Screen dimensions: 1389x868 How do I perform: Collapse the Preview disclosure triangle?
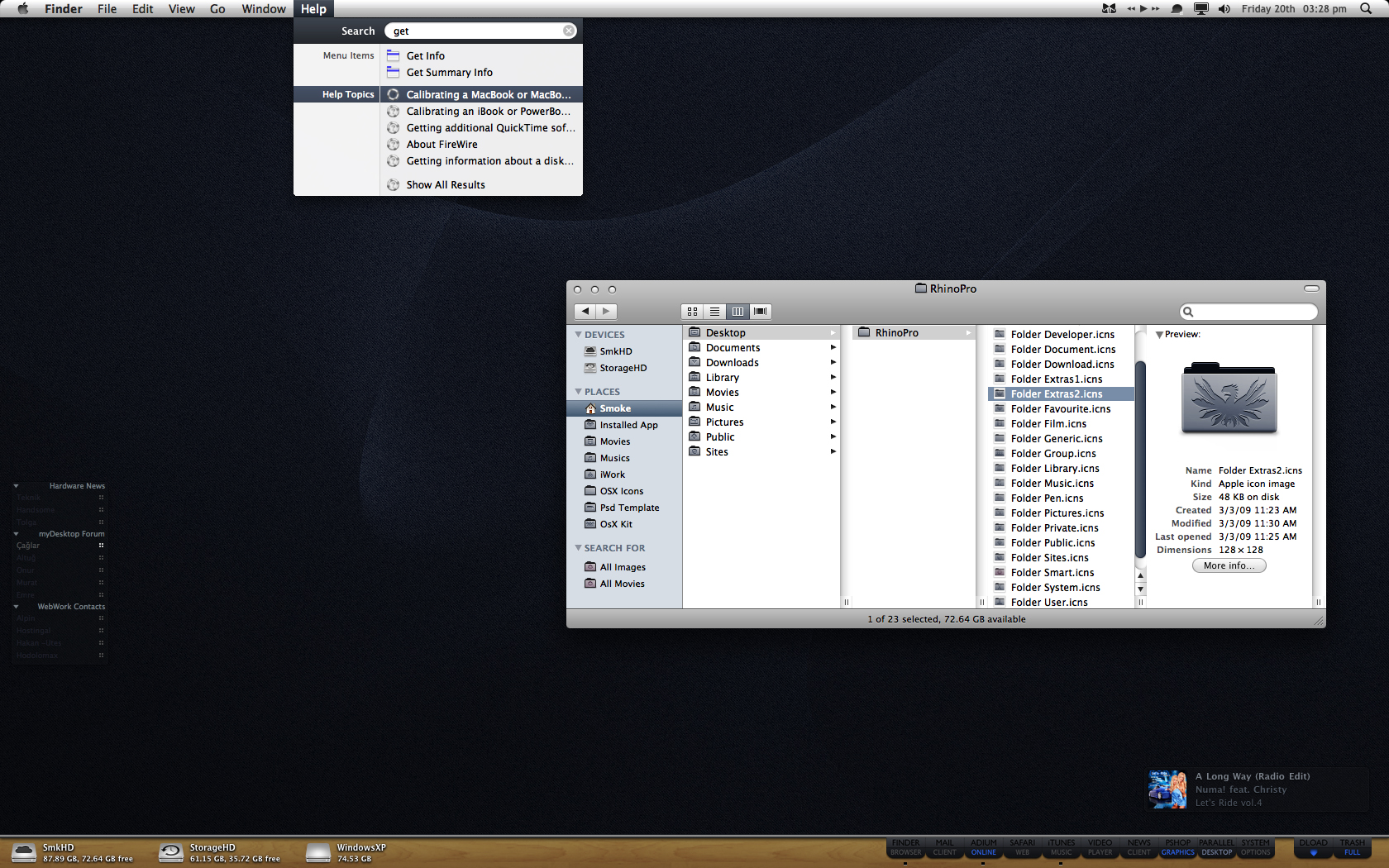(x=1159, y=335)
